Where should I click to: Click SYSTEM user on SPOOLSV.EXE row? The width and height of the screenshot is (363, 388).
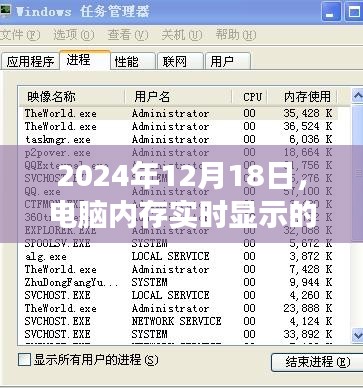149,243
